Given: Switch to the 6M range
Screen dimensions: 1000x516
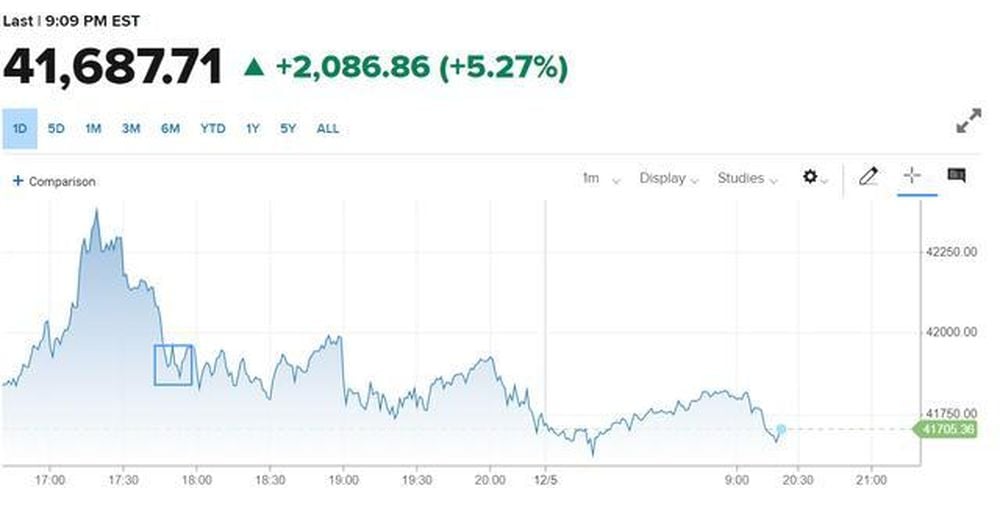Looking at the screenshot, I should point(170,129).
